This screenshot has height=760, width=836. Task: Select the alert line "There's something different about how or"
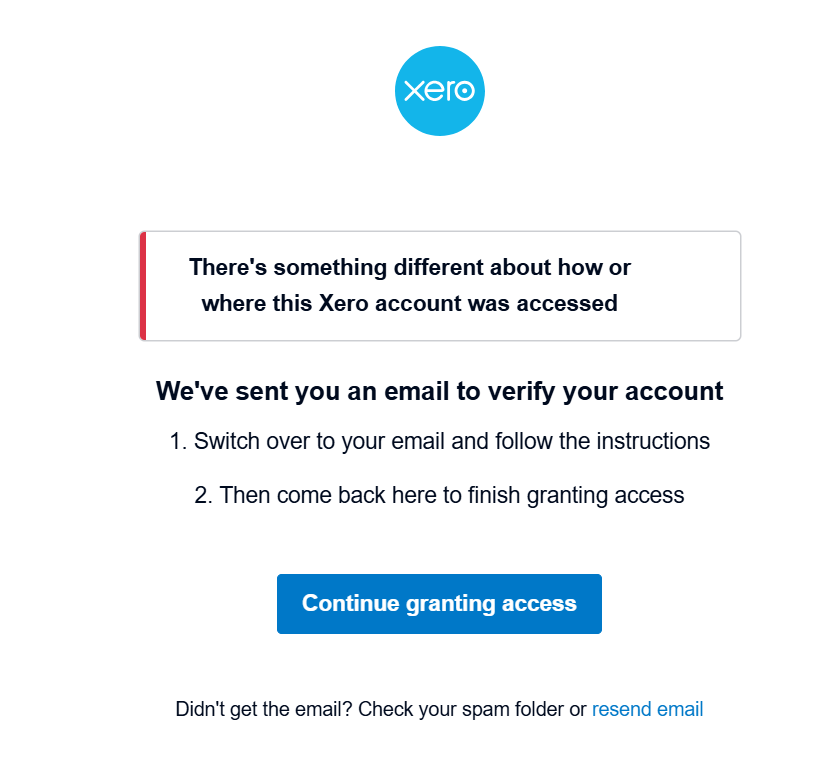(x=410, y=268)
